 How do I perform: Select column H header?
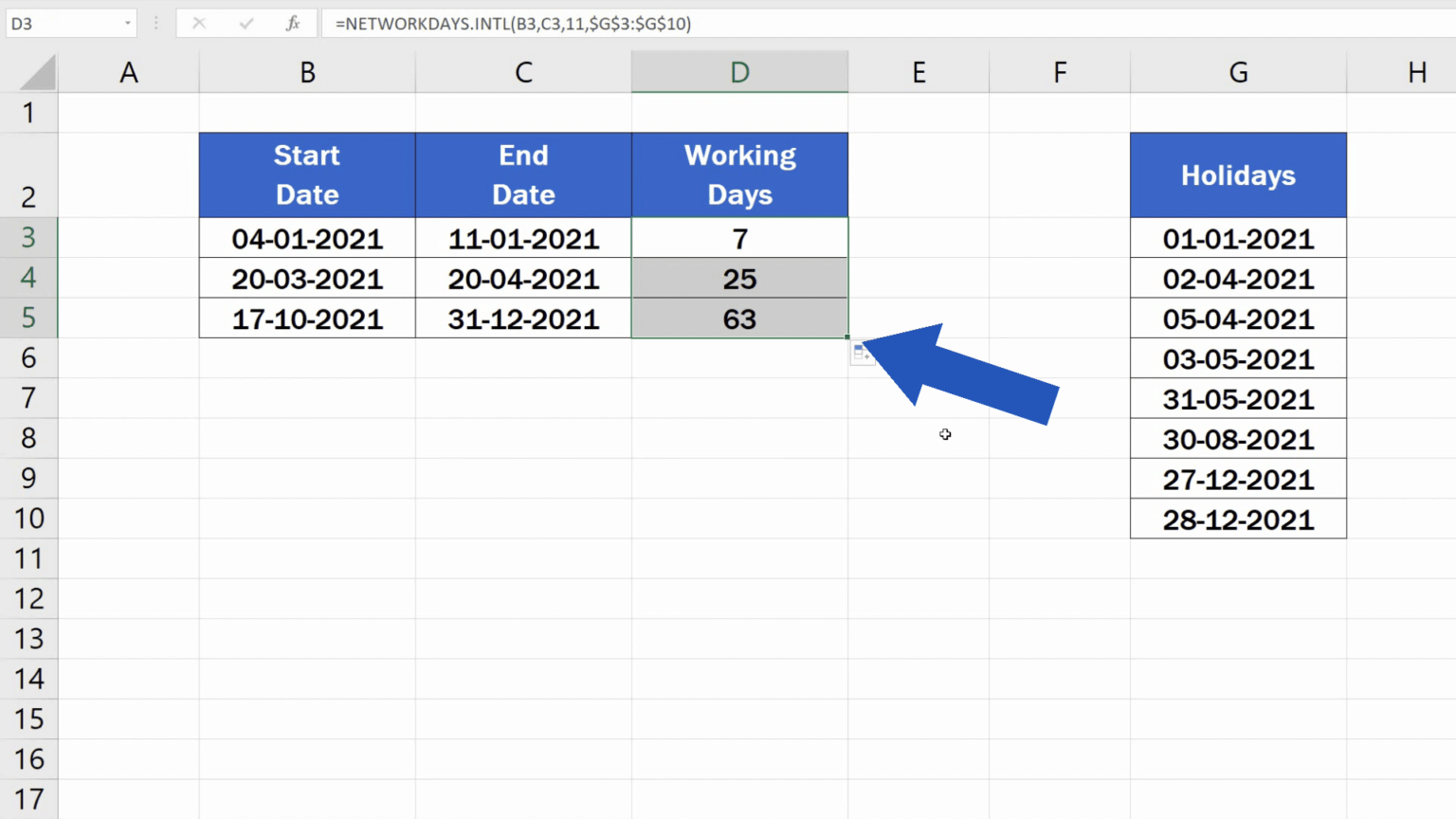coord(1402,72)
